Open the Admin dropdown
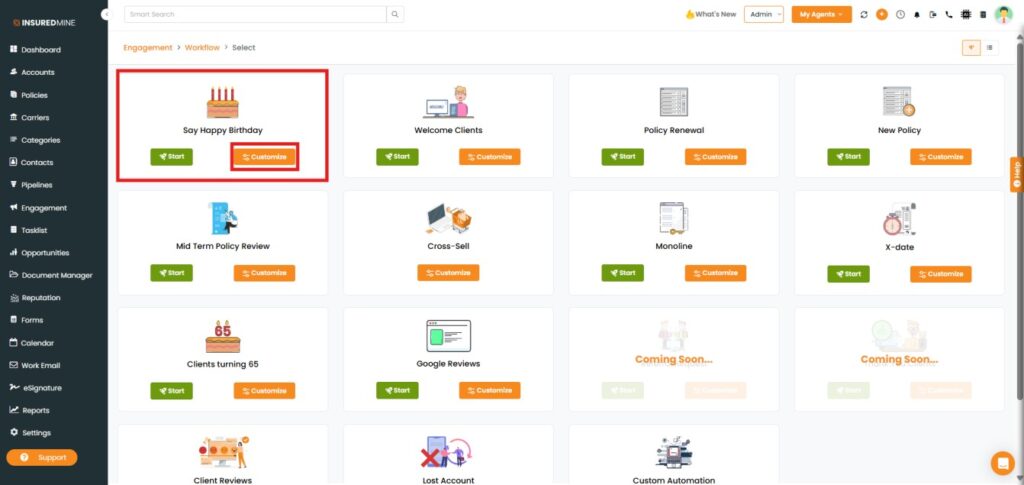 [x=764, y=15]
